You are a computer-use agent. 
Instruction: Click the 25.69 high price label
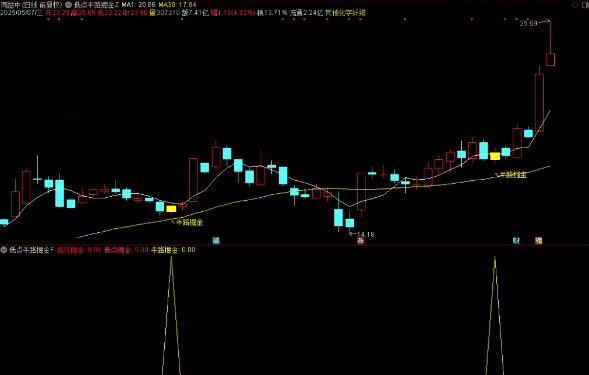pos(528,23)
